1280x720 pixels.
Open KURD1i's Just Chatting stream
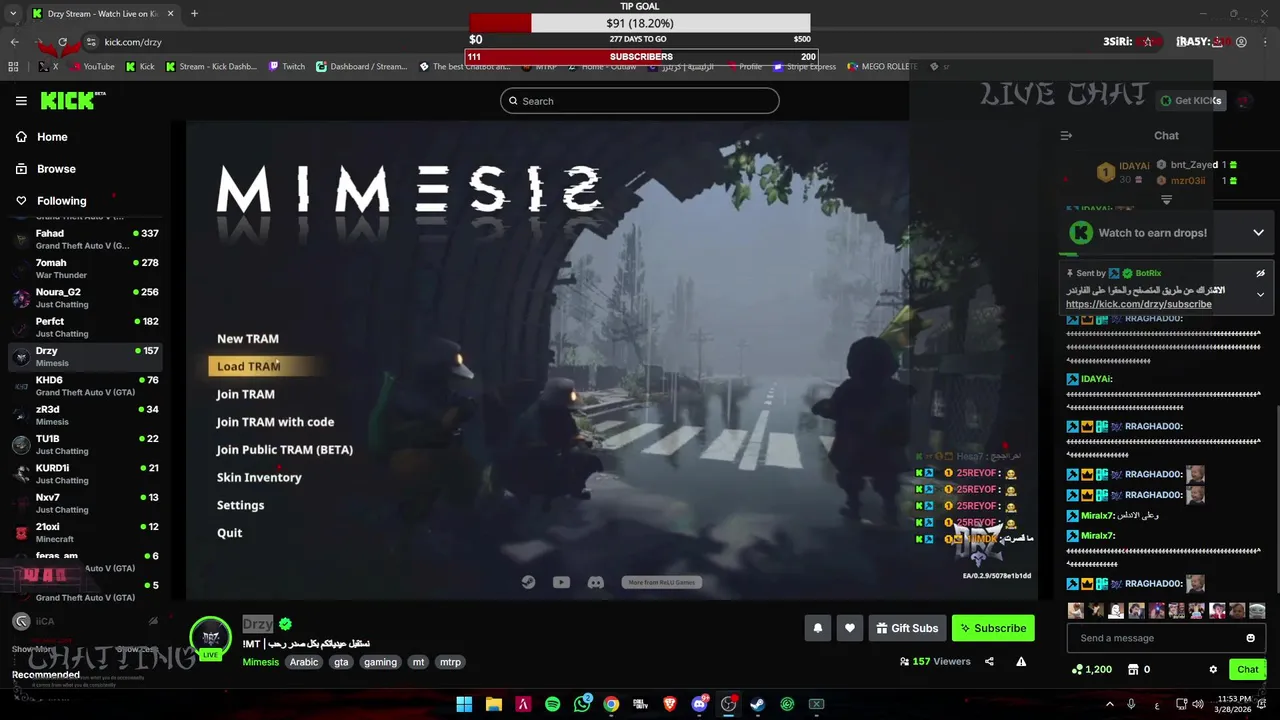(85, 474)
